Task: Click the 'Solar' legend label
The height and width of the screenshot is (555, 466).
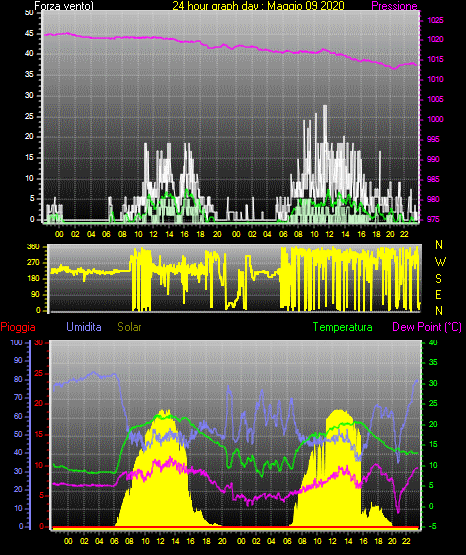Action: click(129, 327)
